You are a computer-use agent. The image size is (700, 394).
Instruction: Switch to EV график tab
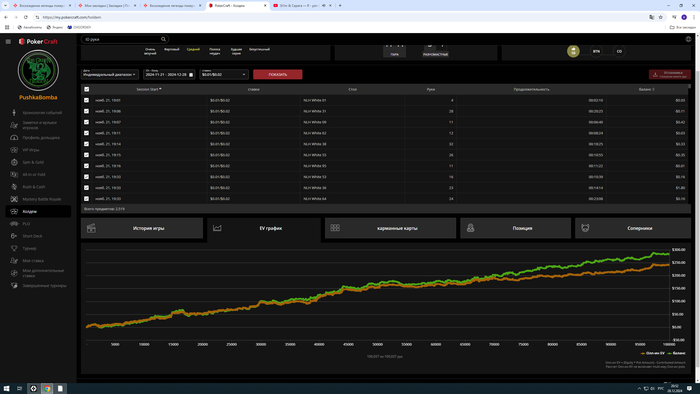coord(264,228)
